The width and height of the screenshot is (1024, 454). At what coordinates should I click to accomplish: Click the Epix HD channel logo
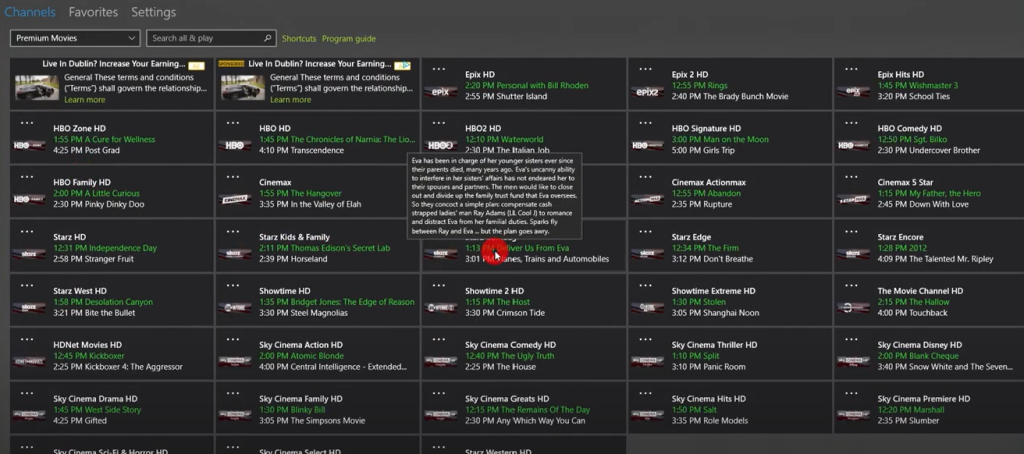[x=441, y=92]
